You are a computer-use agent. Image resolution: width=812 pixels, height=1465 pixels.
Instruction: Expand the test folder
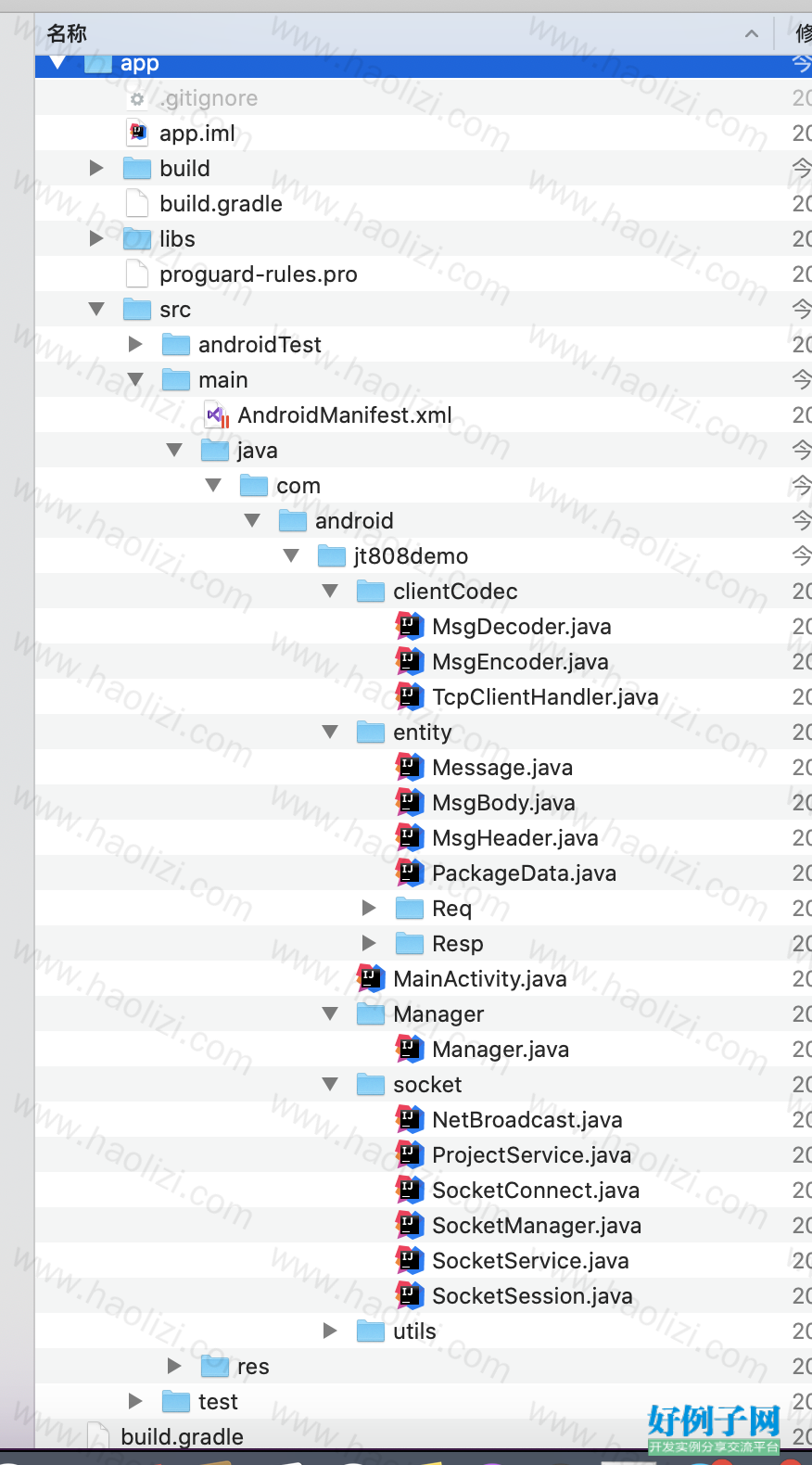coord(135,1401)
